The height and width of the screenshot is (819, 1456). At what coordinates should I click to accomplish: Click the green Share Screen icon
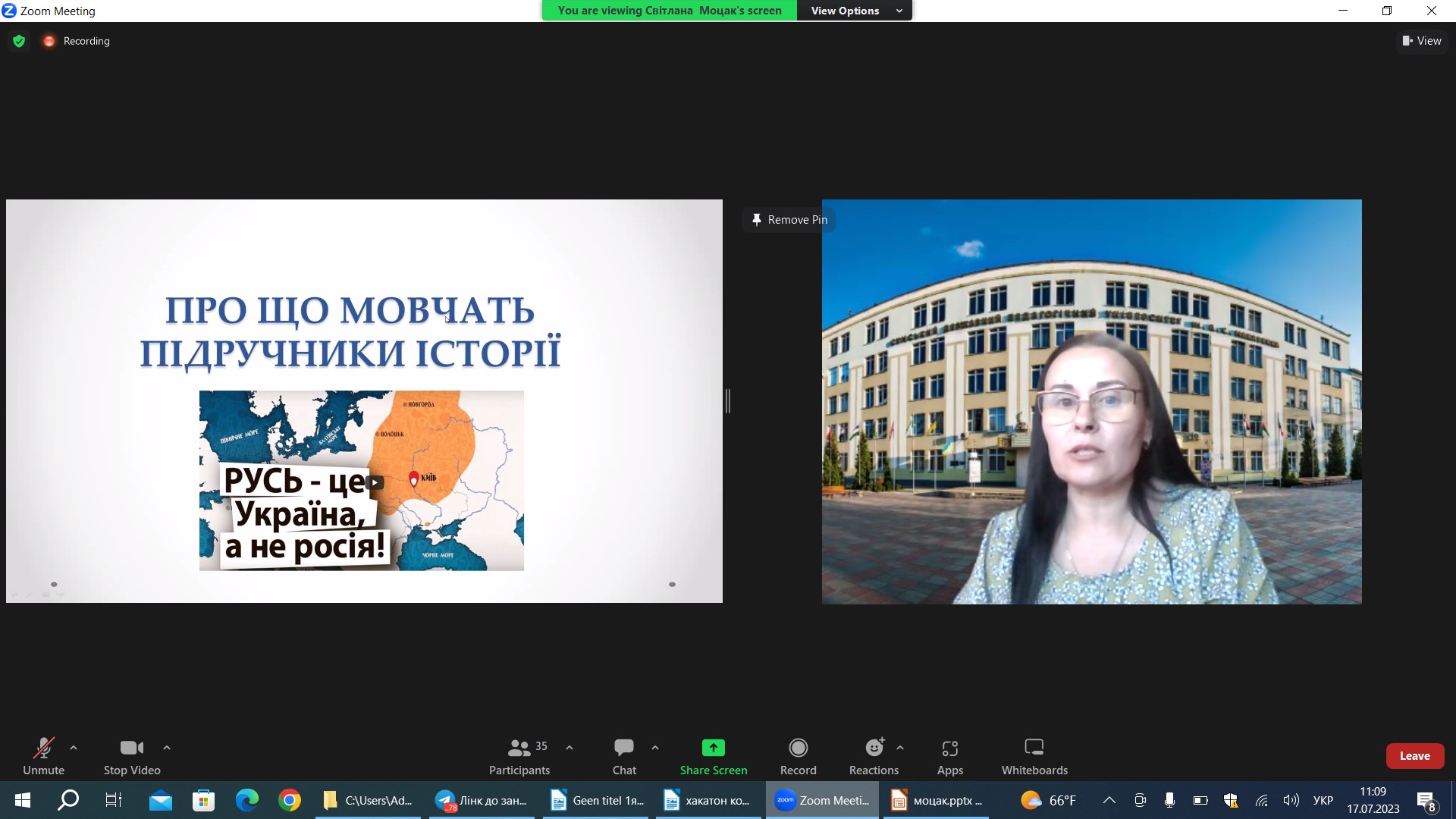tap(713, 748)
